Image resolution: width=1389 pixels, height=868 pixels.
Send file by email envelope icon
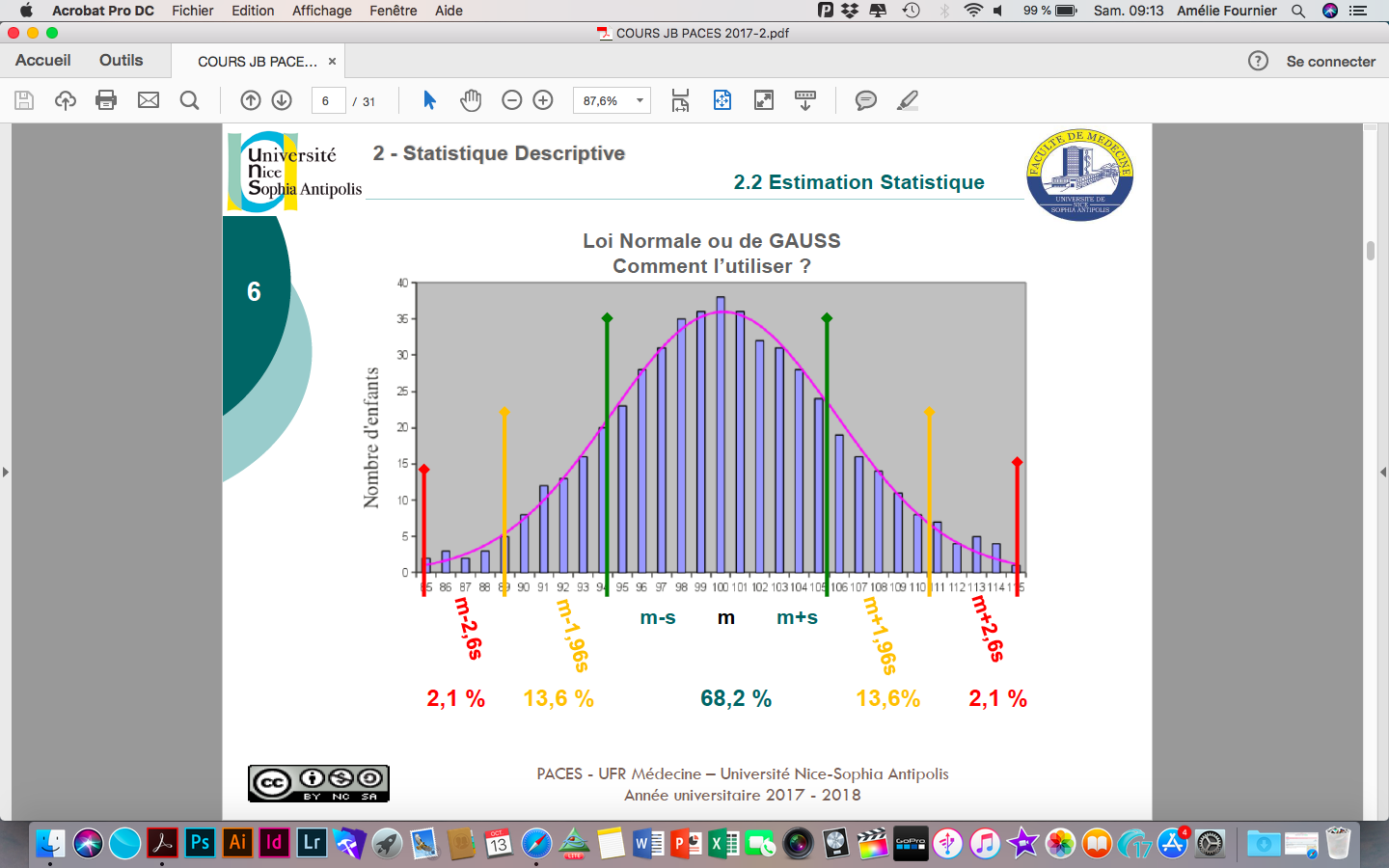149,100
